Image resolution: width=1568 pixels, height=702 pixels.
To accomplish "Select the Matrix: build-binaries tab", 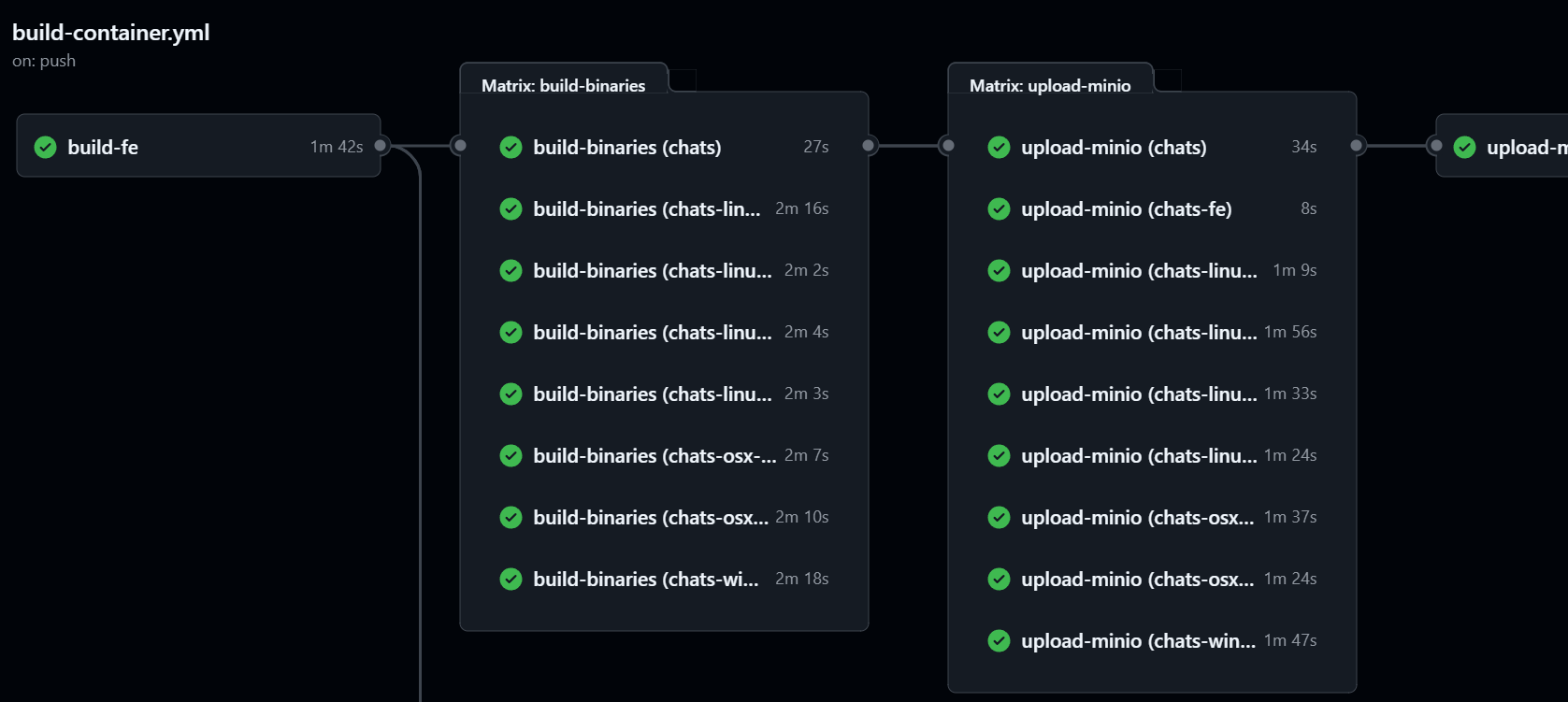I will click(563, 85).
